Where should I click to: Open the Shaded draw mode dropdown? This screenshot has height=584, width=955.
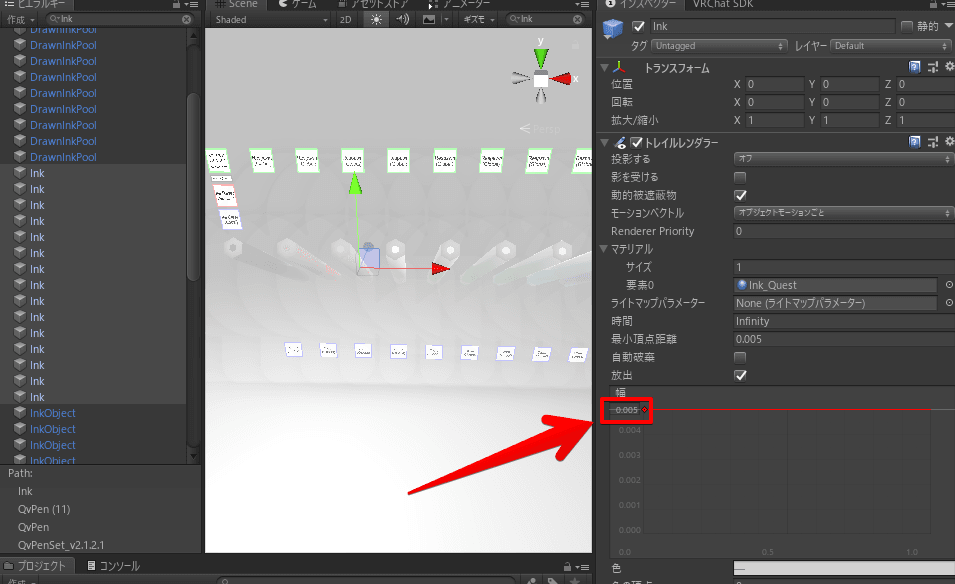271,19
